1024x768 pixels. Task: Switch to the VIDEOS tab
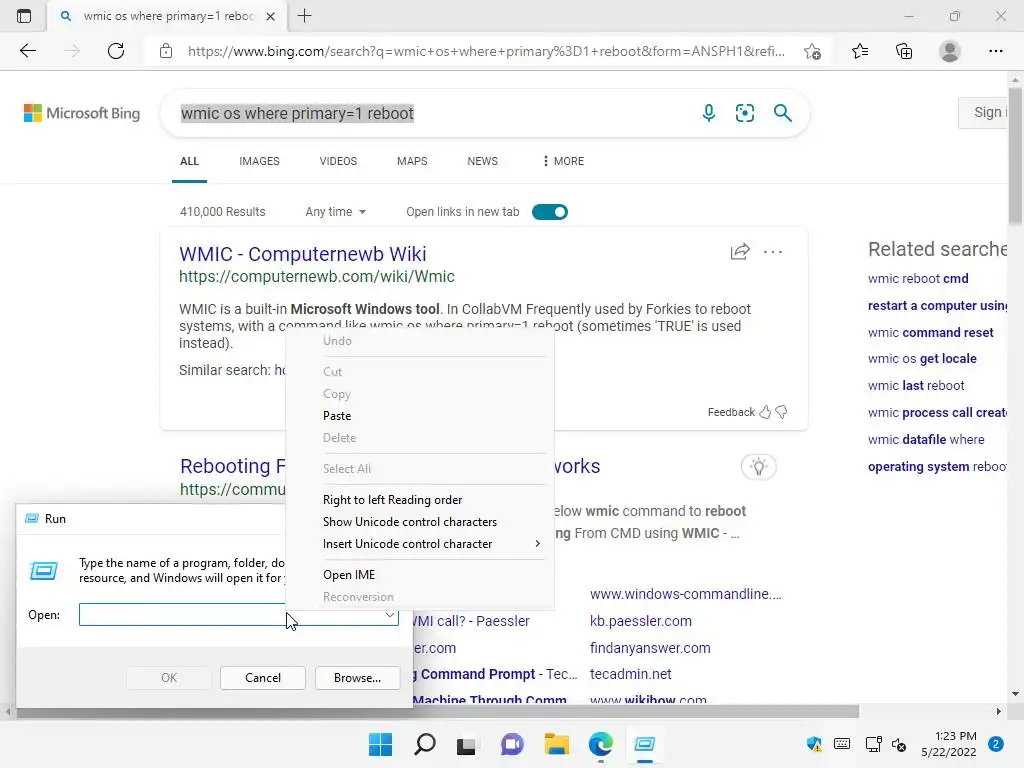338,161
